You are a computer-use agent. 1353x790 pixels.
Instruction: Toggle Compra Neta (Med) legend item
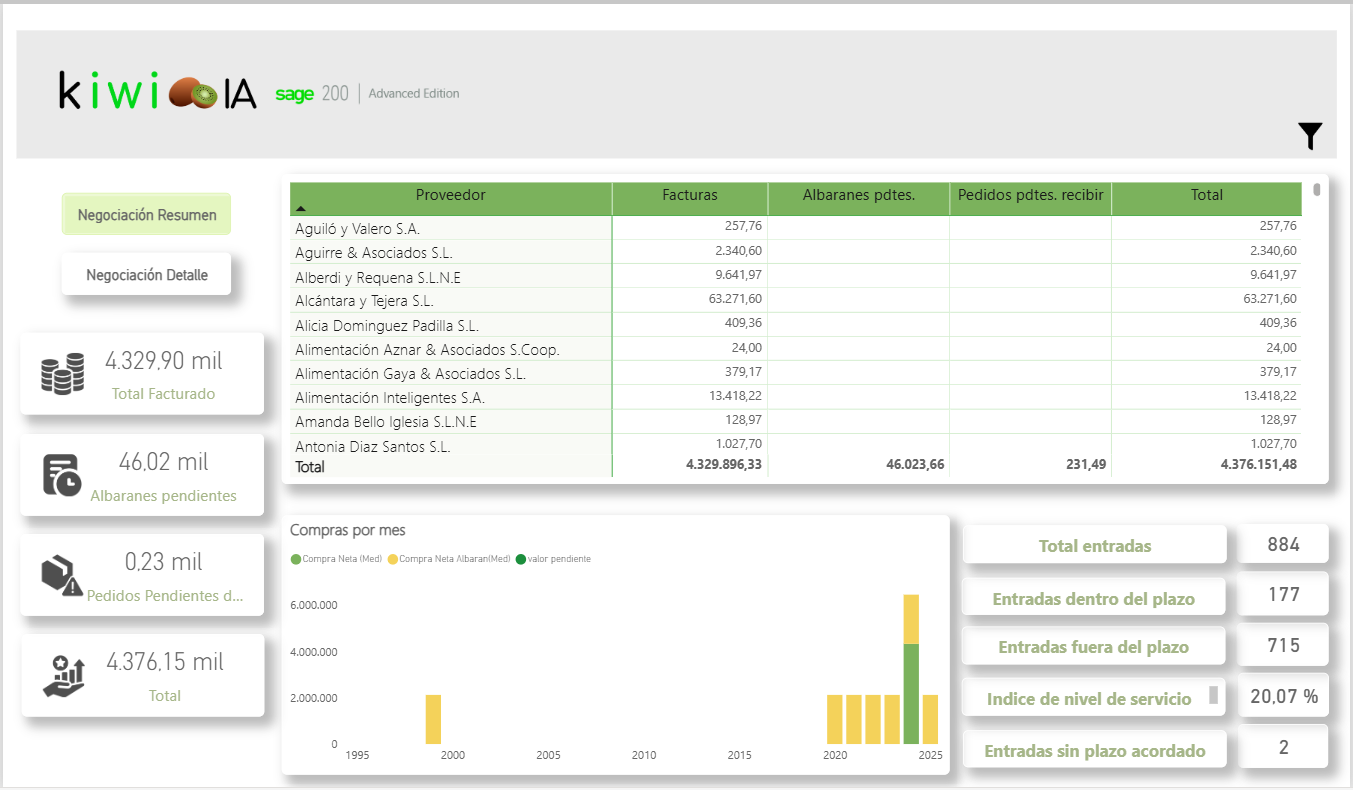(339, 559)
